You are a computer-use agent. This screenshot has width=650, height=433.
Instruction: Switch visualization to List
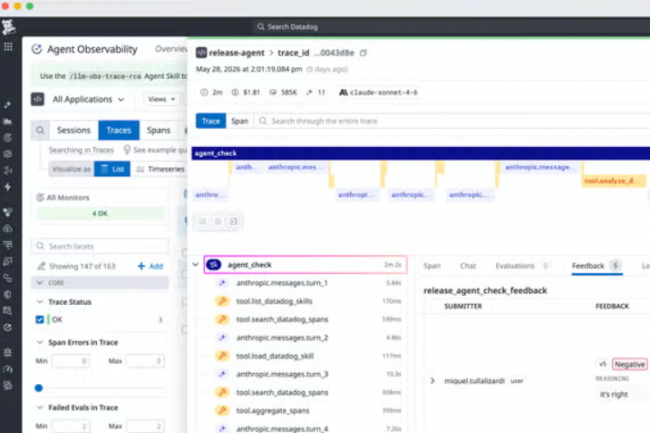112,169
